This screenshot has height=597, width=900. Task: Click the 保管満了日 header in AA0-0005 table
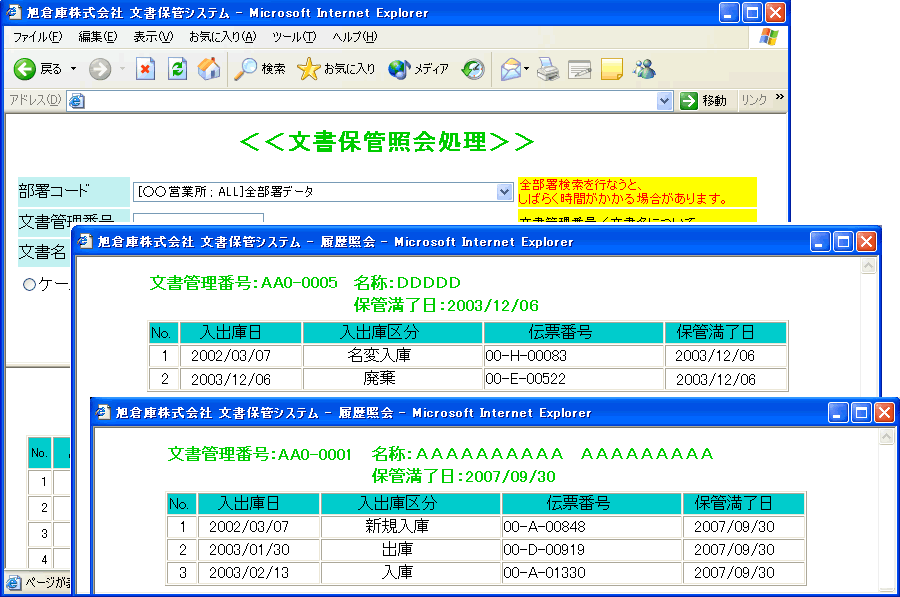point(725,332)
